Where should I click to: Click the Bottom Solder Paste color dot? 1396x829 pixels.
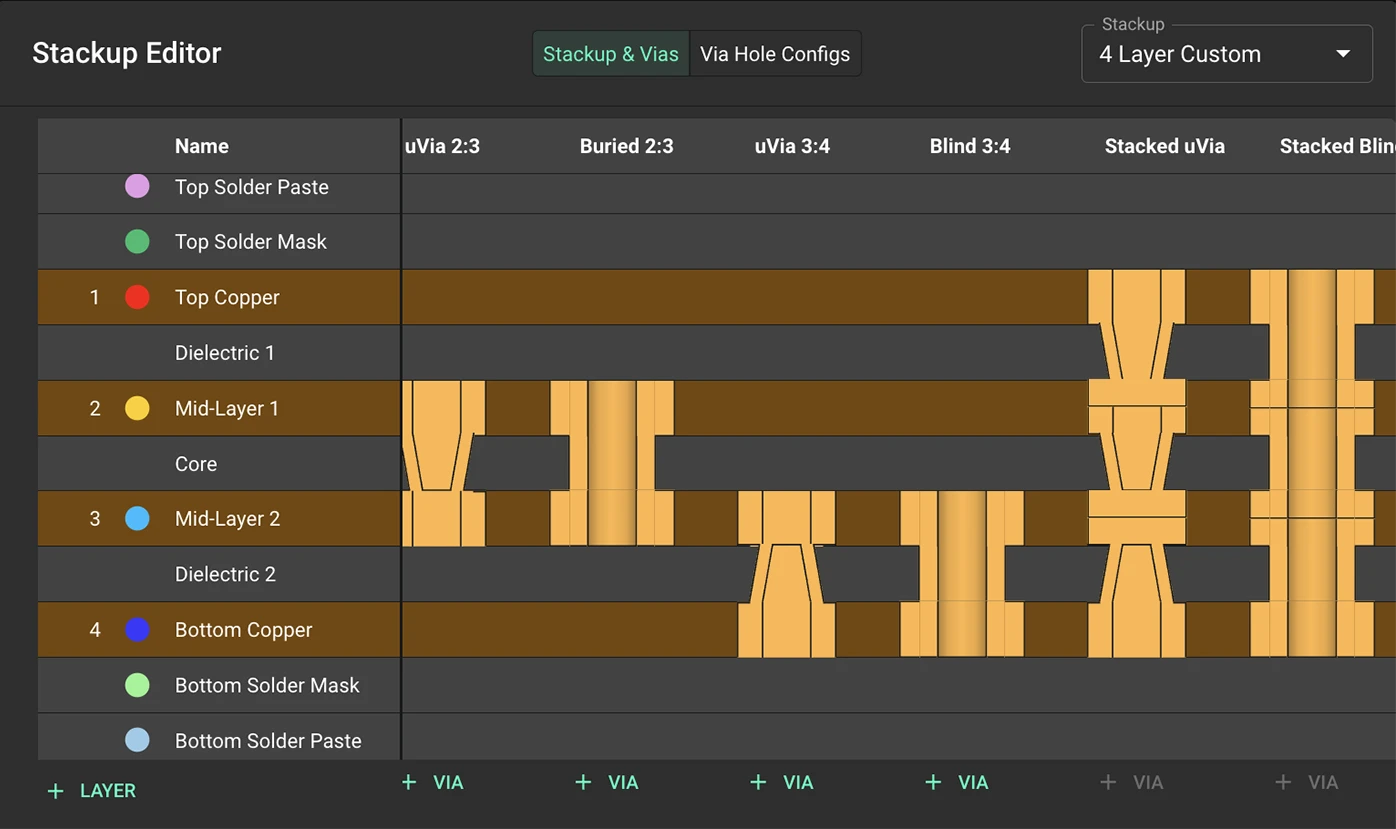tap(137, 740)
